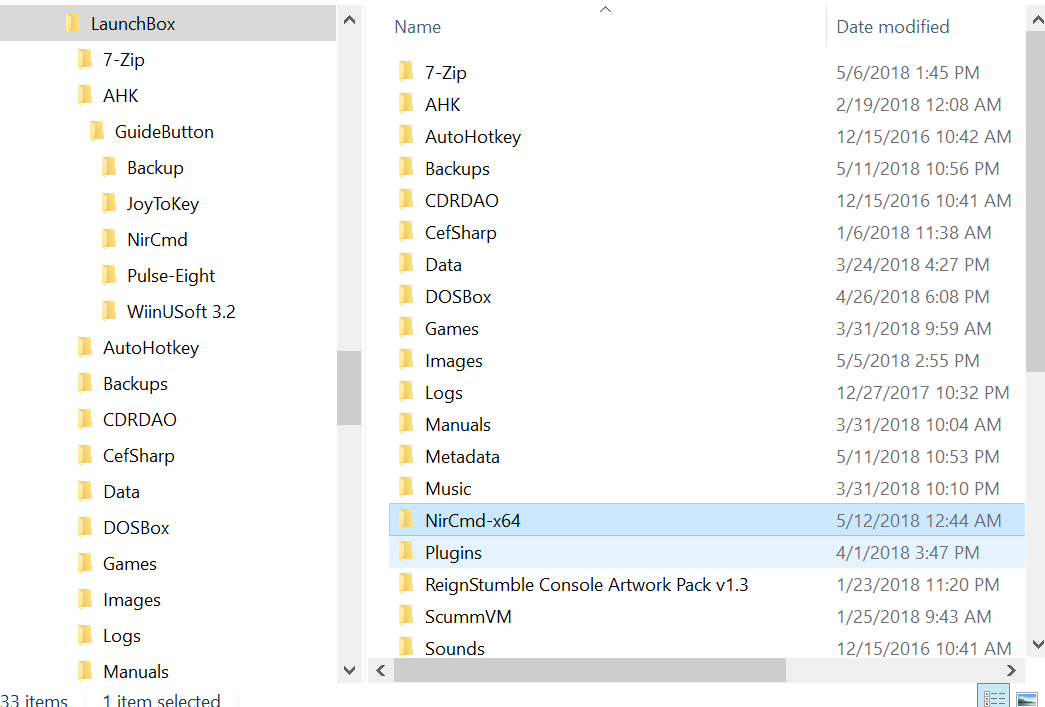Click navigation pane scroll down arrow
This screenshot has height=707, width=1045.
click(x=349, y=670)
